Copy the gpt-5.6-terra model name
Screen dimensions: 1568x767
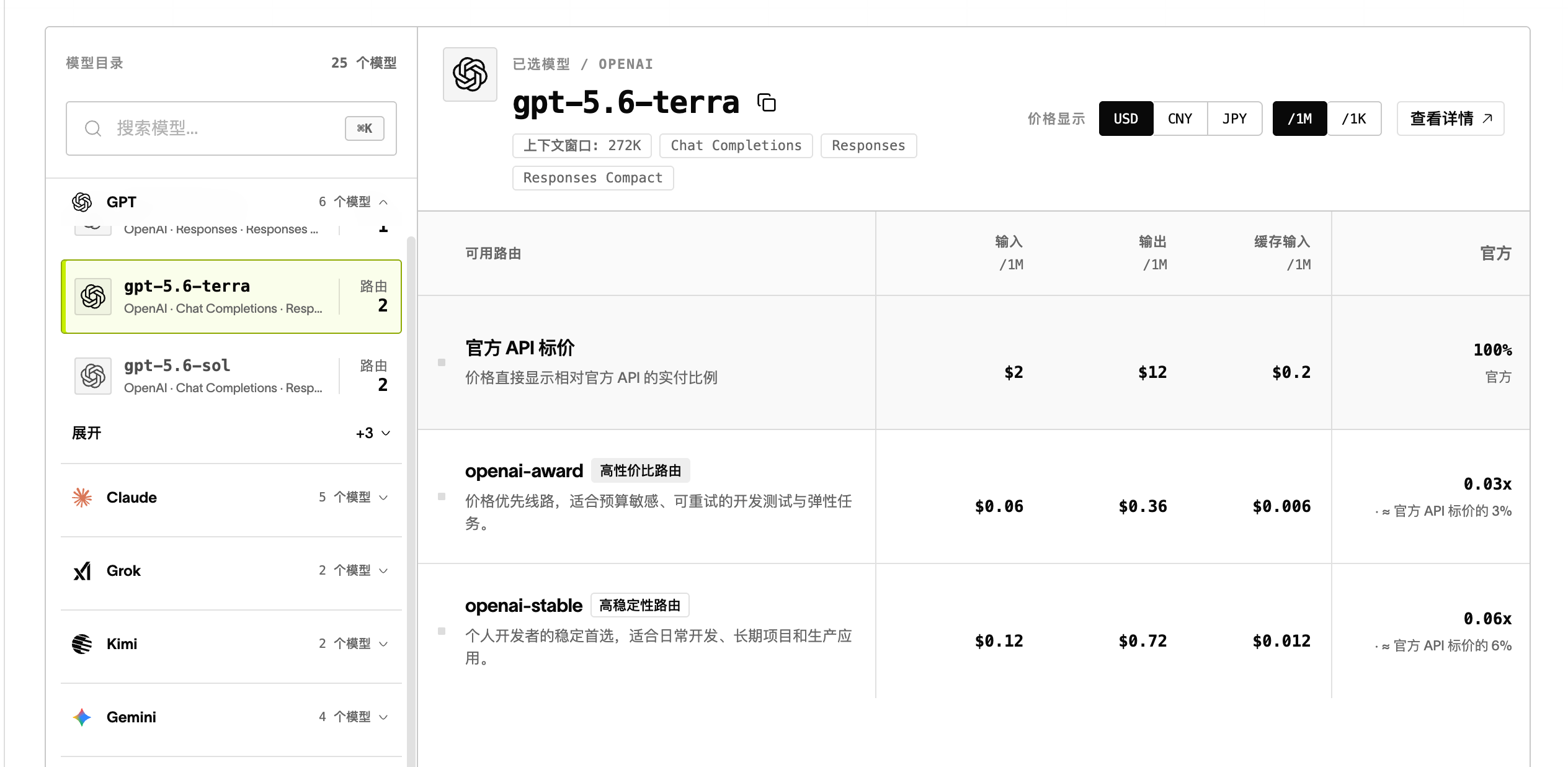767,102
